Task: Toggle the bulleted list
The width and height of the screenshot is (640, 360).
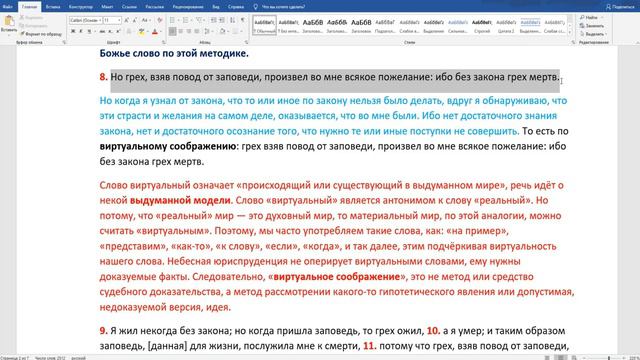Action: click(x=172, y=20)
